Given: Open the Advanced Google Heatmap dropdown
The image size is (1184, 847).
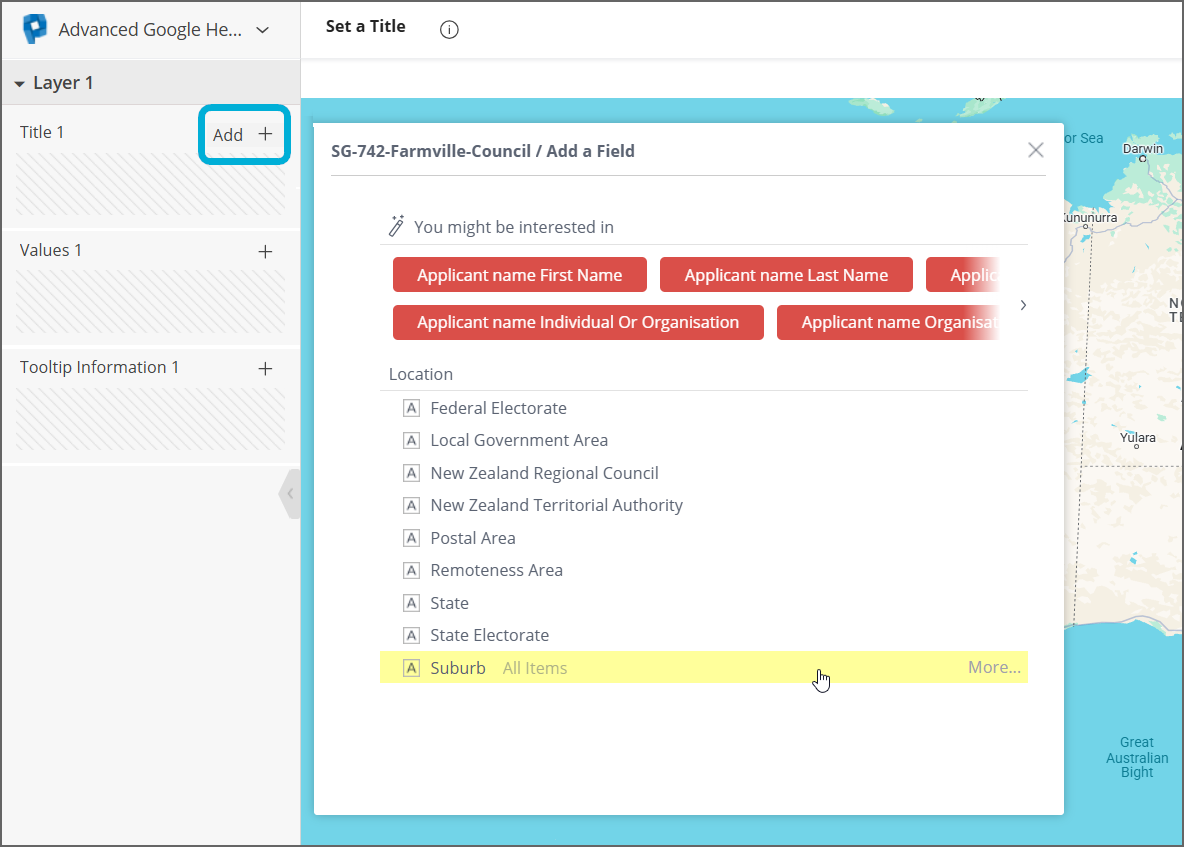Looking at the screenshot, I should 262,30.
